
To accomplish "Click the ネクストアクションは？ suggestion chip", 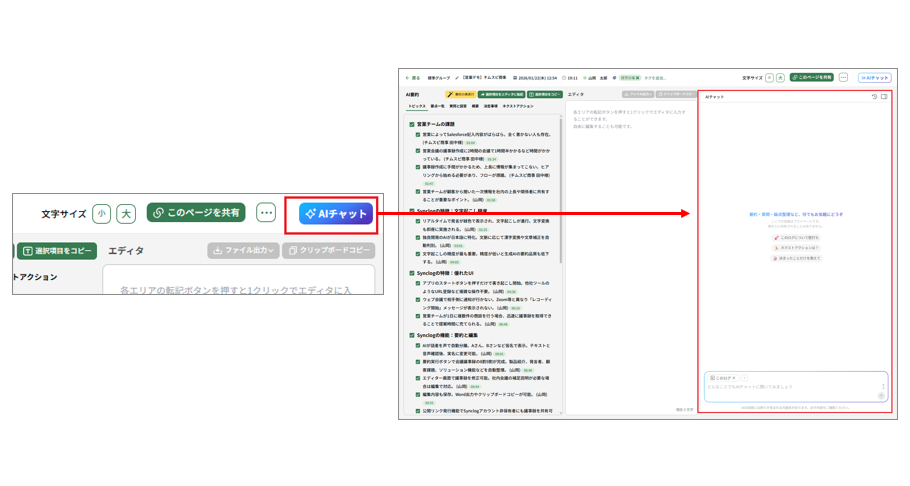I will (796, 248).
